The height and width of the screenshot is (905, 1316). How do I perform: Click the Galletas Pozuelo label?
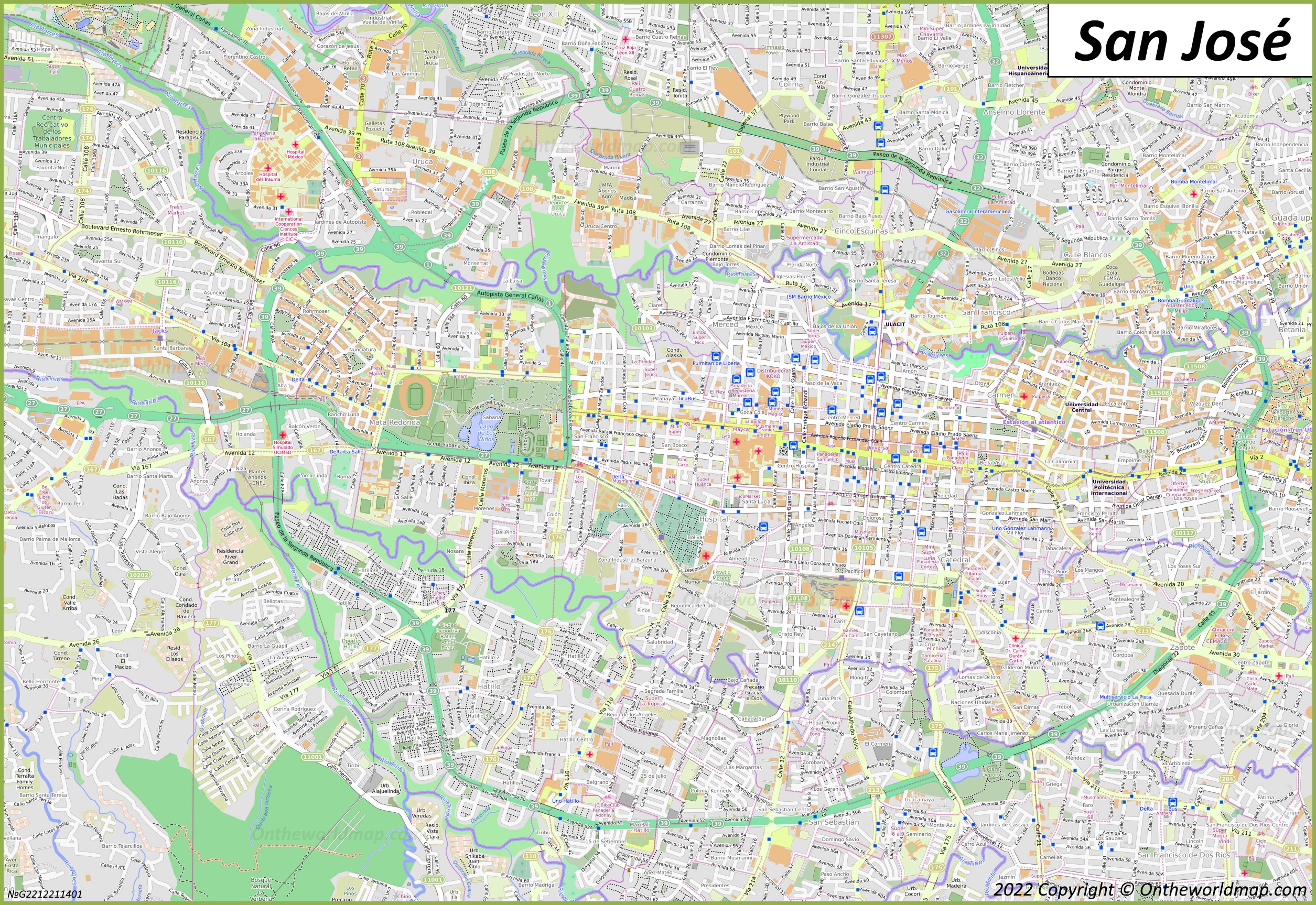tap(374, 126)
